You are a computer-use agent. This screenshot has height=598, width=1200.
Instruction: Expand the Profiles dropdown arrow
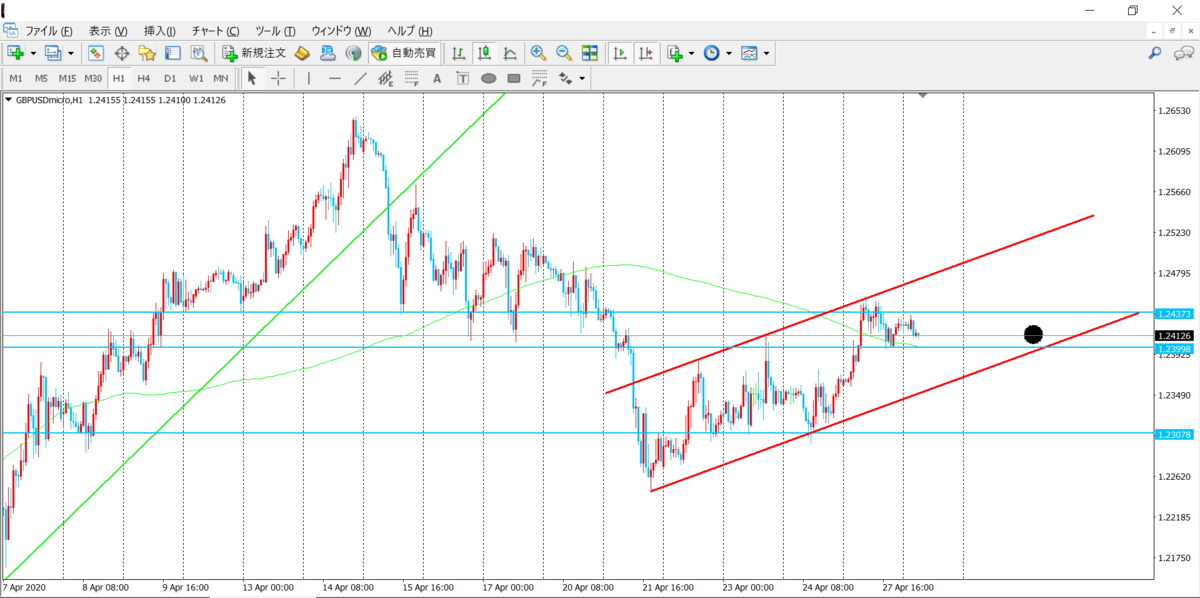(x=70, y=53)
